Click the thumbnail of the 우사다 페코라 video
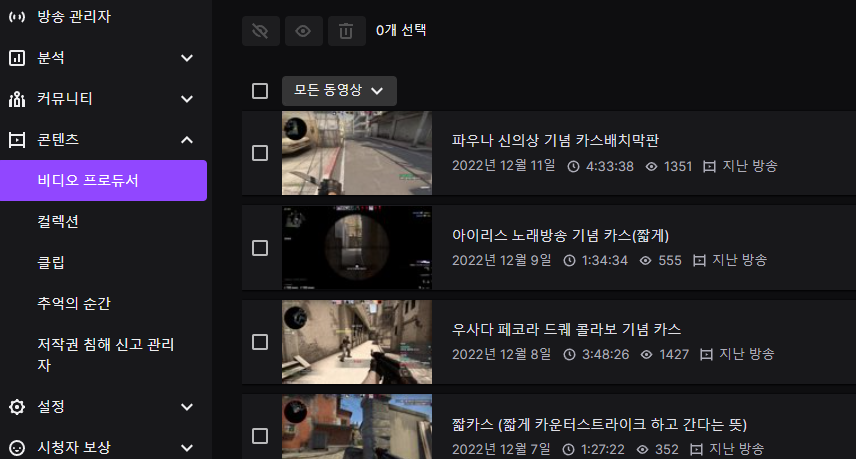Viewport: 856px width, 459px height. (x=356, y=342)
